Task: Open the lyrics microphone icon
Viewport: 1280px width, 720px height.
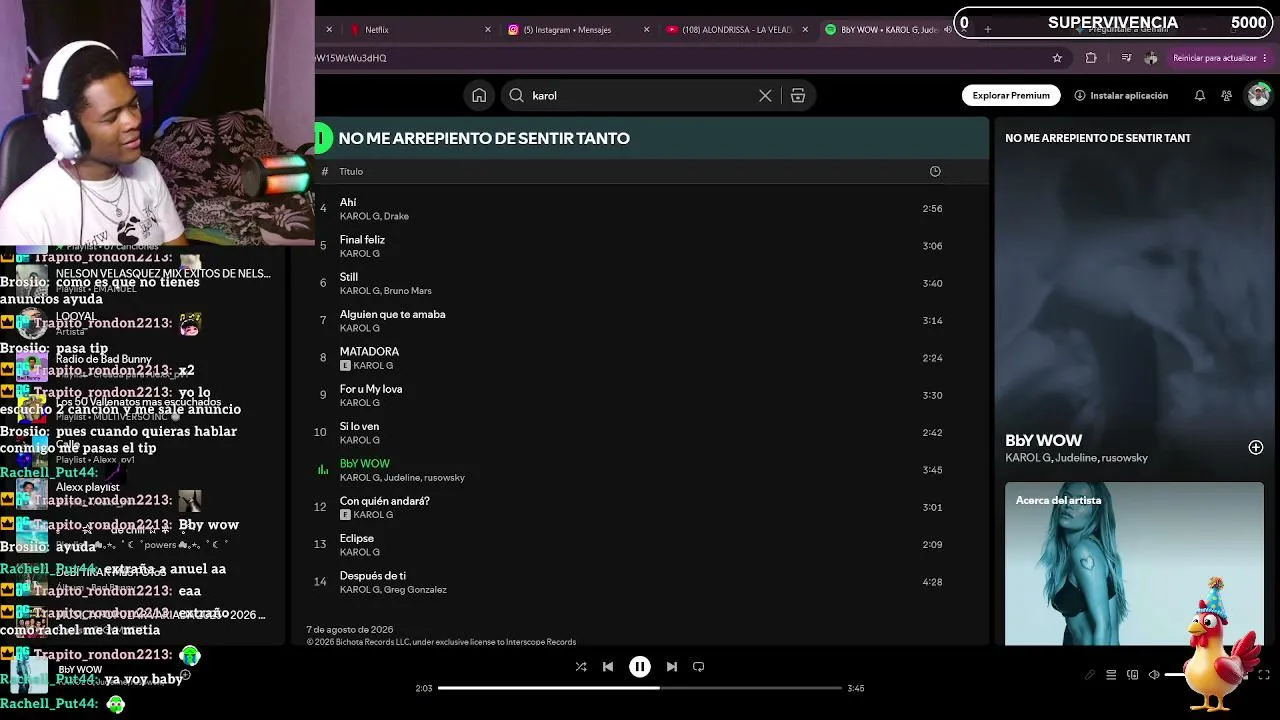Action: (1090, 675)
